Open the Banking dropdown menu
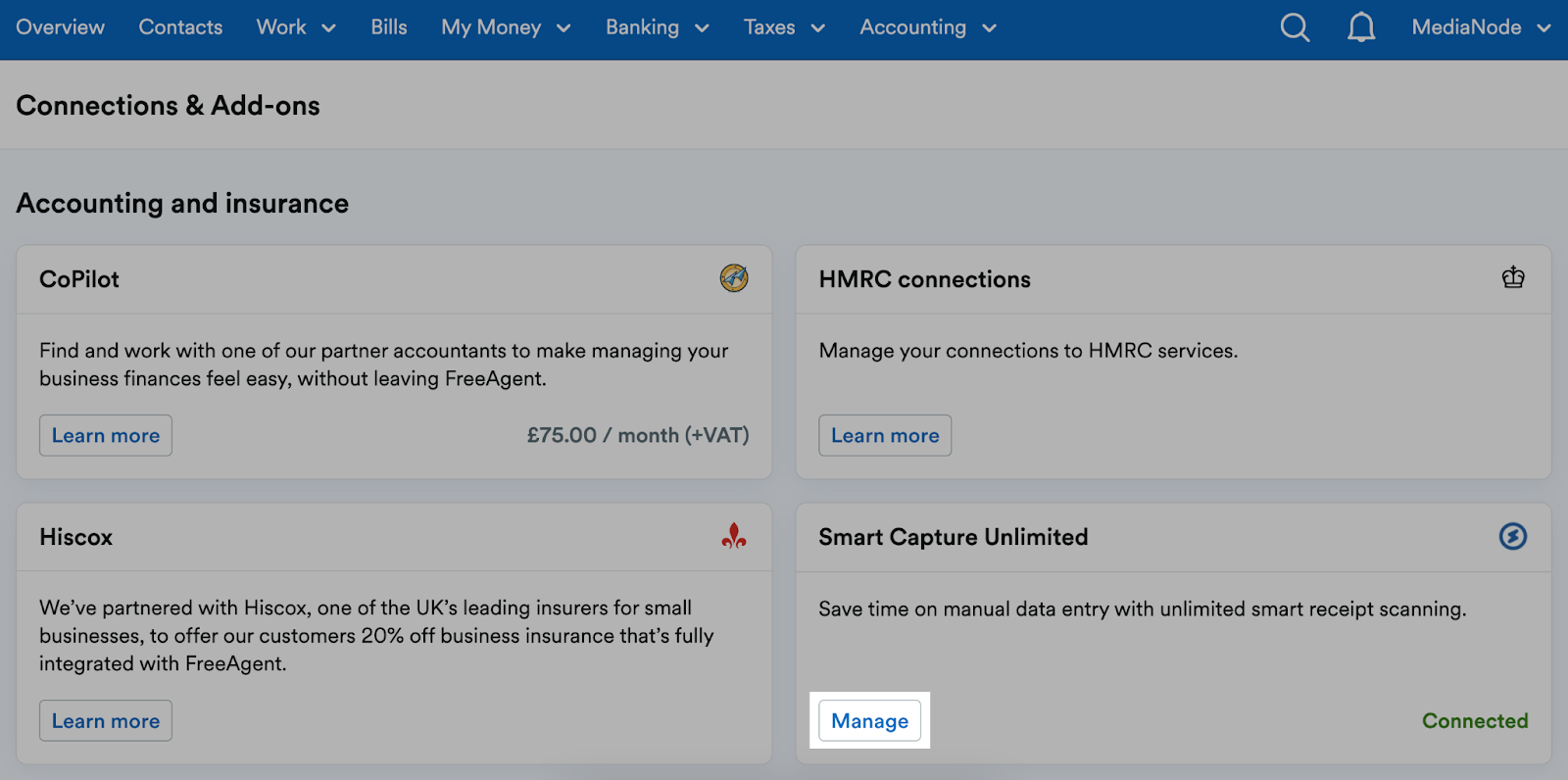 657,27
